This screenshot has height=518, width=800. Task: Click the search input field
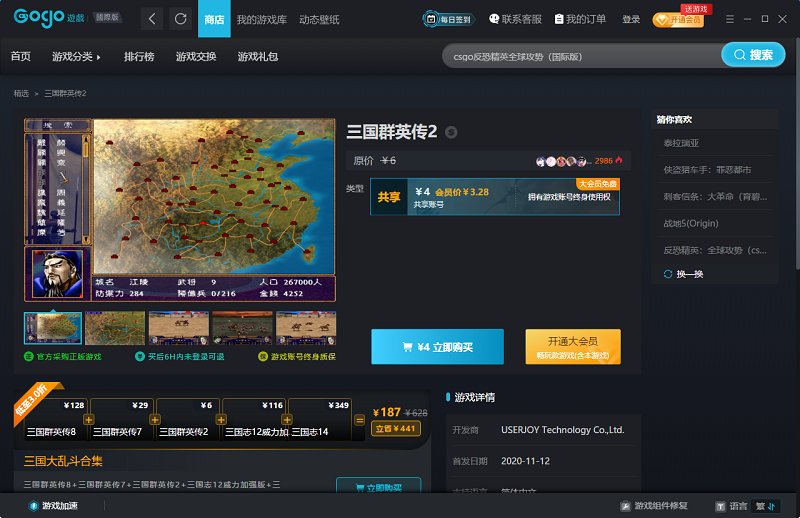582,56
